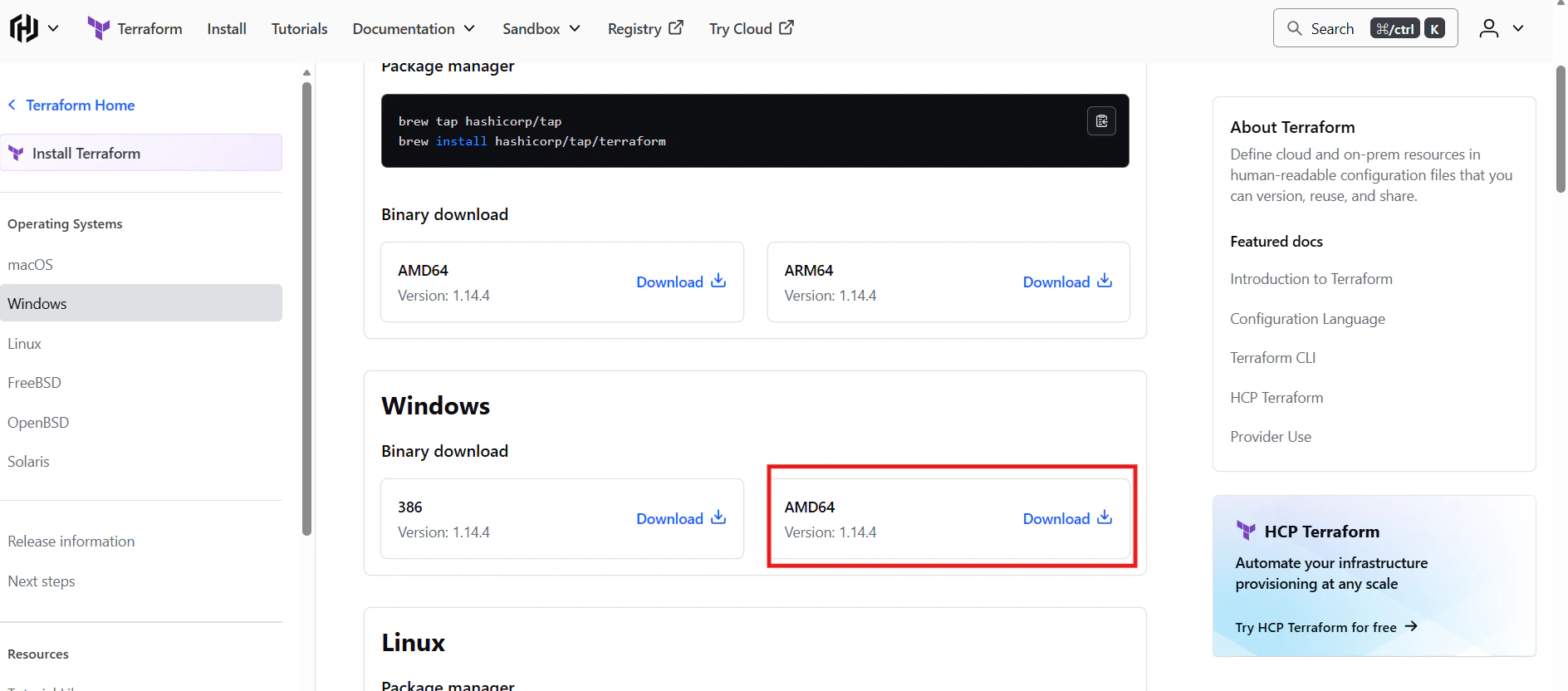Expand the user account menu chevron

[1518, 28]
